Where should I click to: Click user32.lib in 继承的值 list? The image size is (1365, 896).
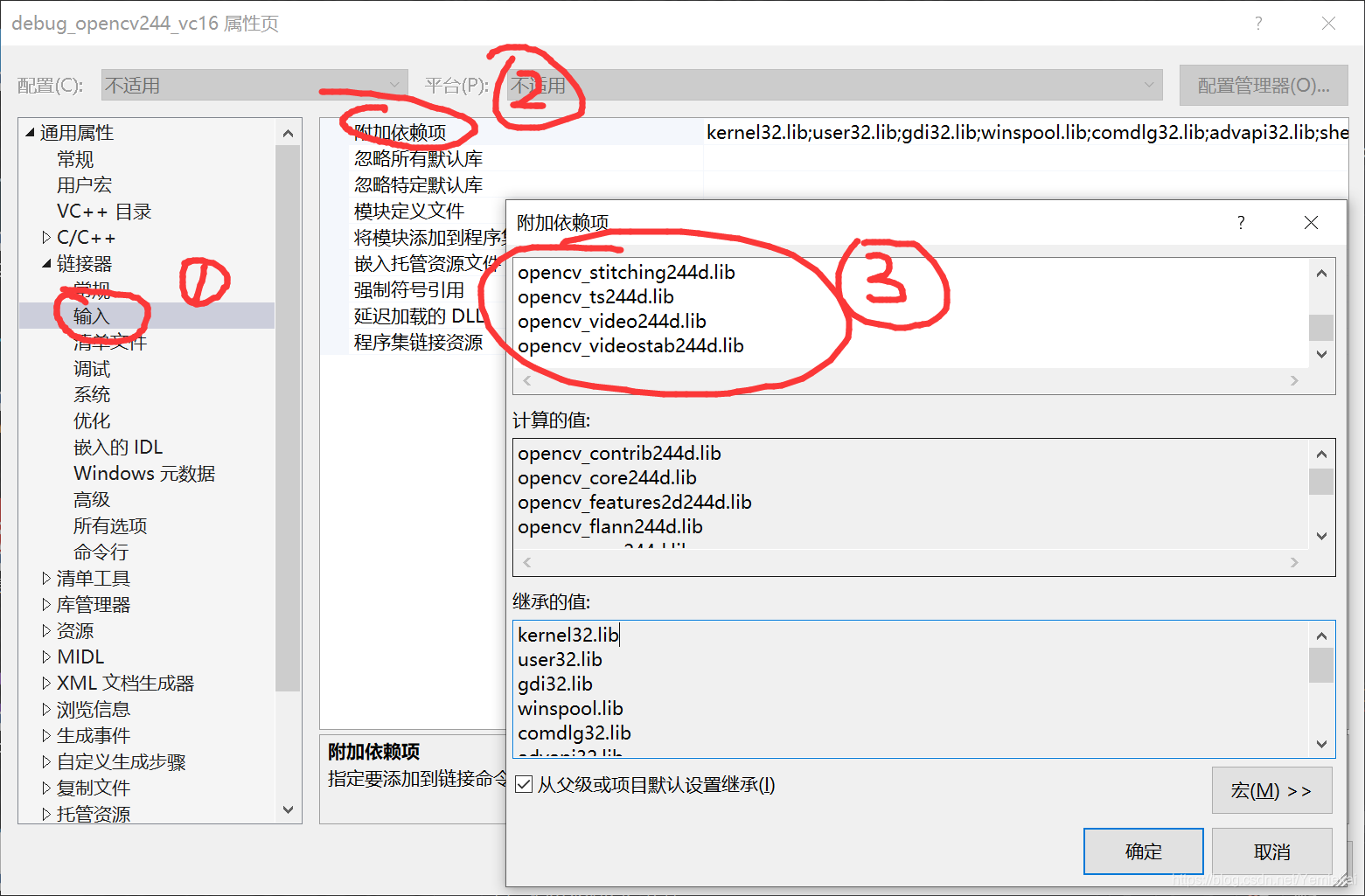[x=560, y=659]
